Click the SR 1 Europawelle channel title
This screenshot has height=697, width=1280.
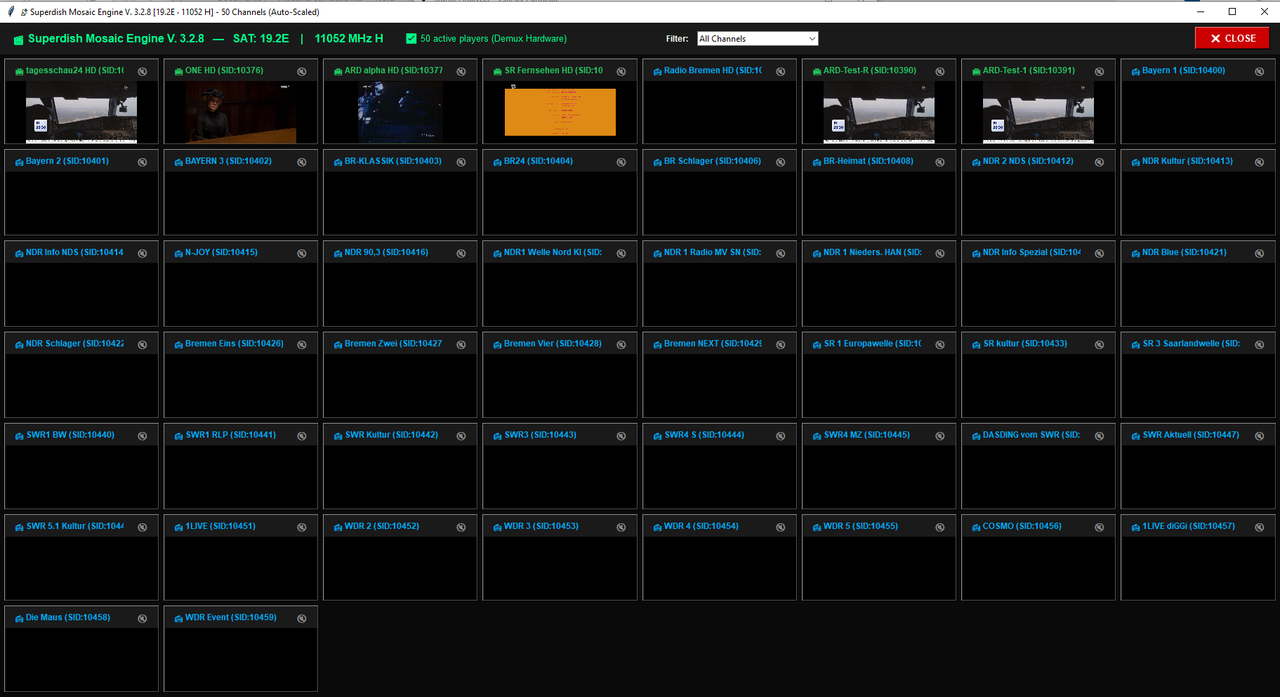coord(873,343)
